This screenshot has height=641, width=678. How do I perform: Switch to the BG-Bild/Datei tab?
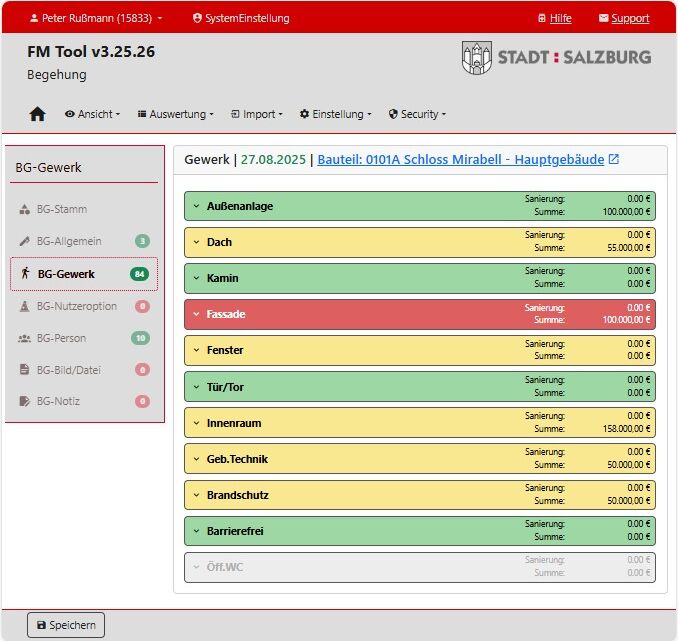pos(84,370)
